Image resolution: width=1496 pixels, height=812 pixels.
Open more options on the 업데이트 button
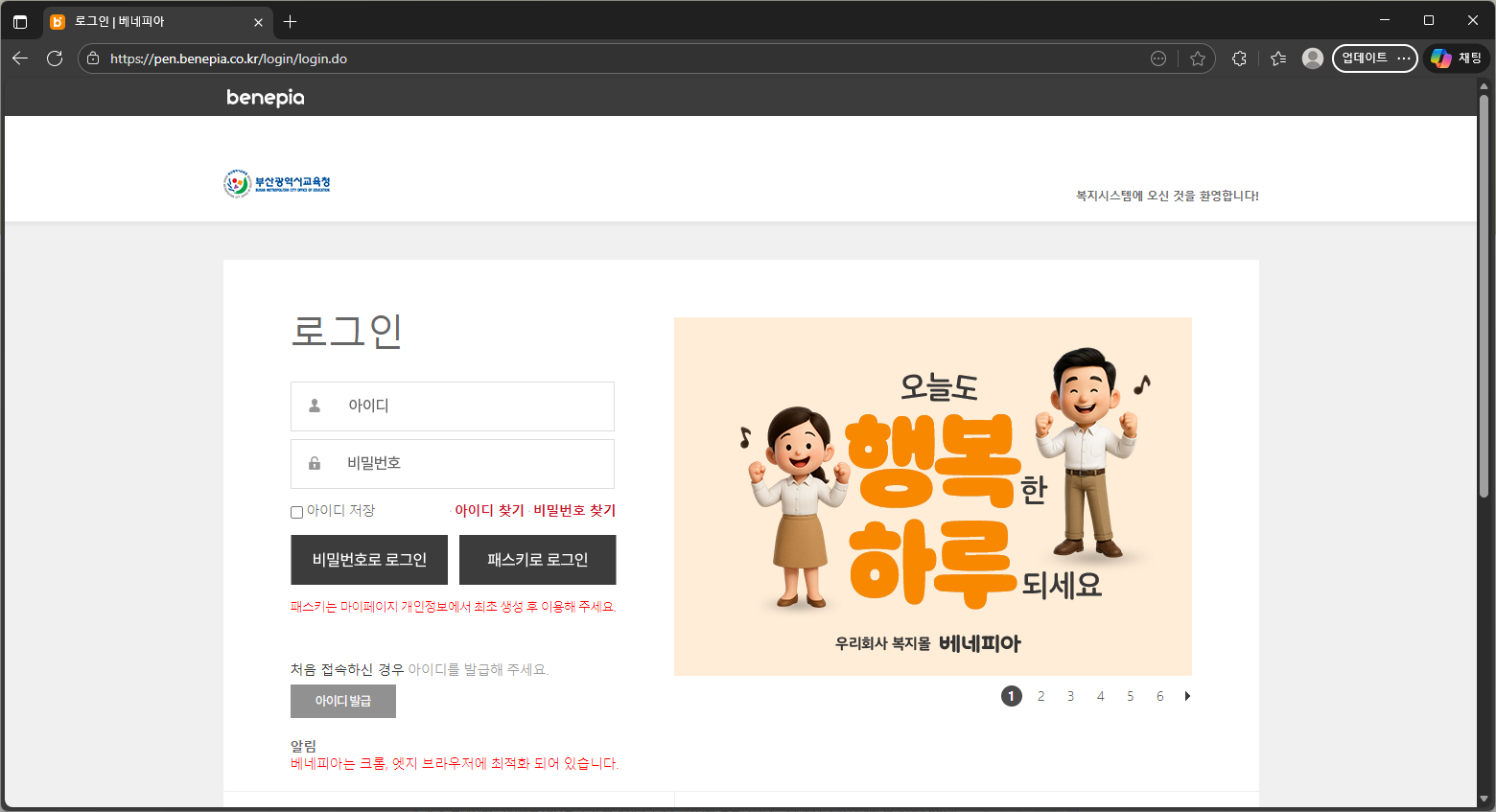[1404, 58]
